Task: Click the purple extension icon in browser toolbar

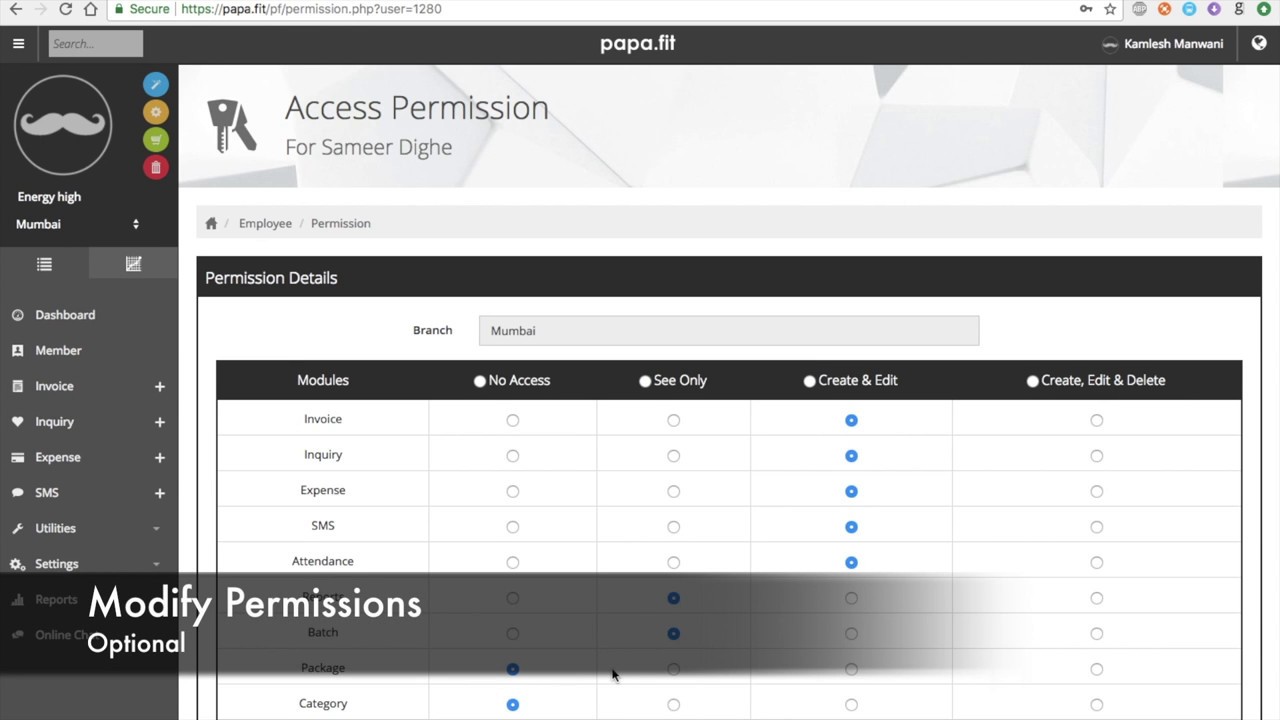Action: [1214, 9]
